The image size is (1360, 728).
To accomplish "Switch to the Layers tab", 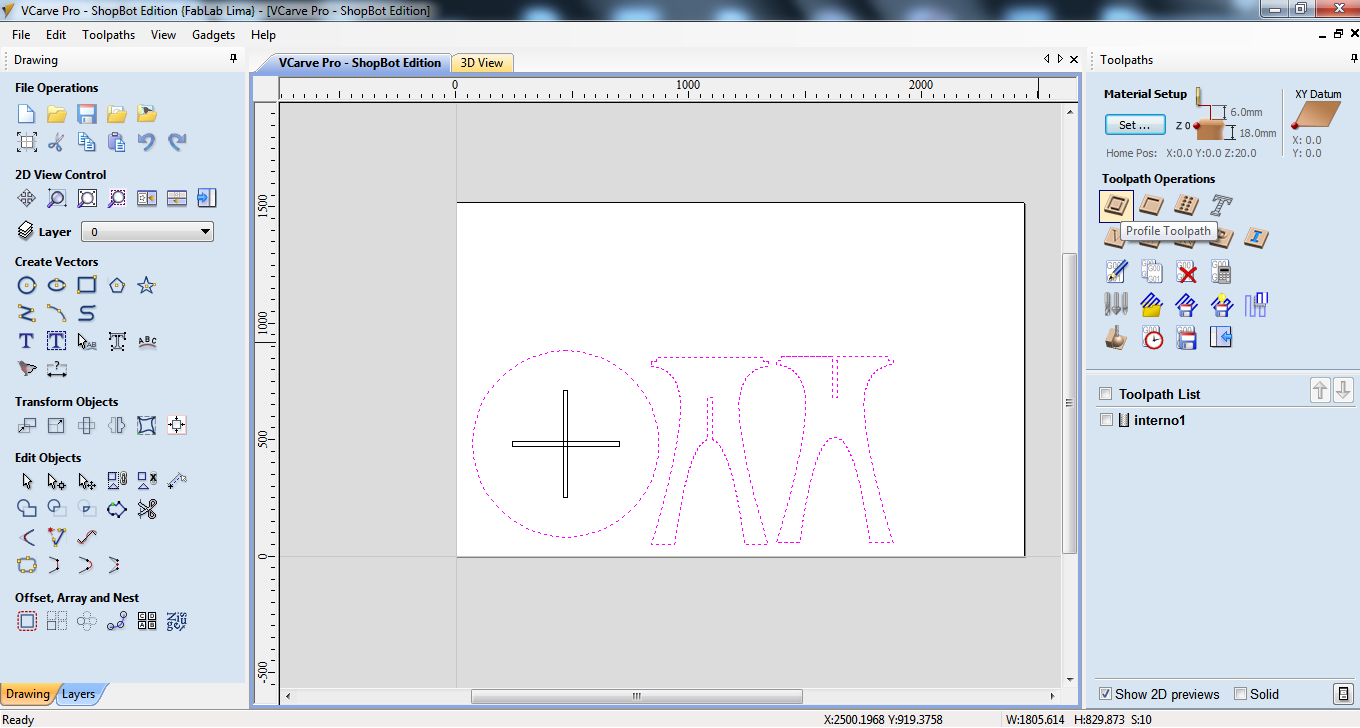I will click(x=78, y=694).
